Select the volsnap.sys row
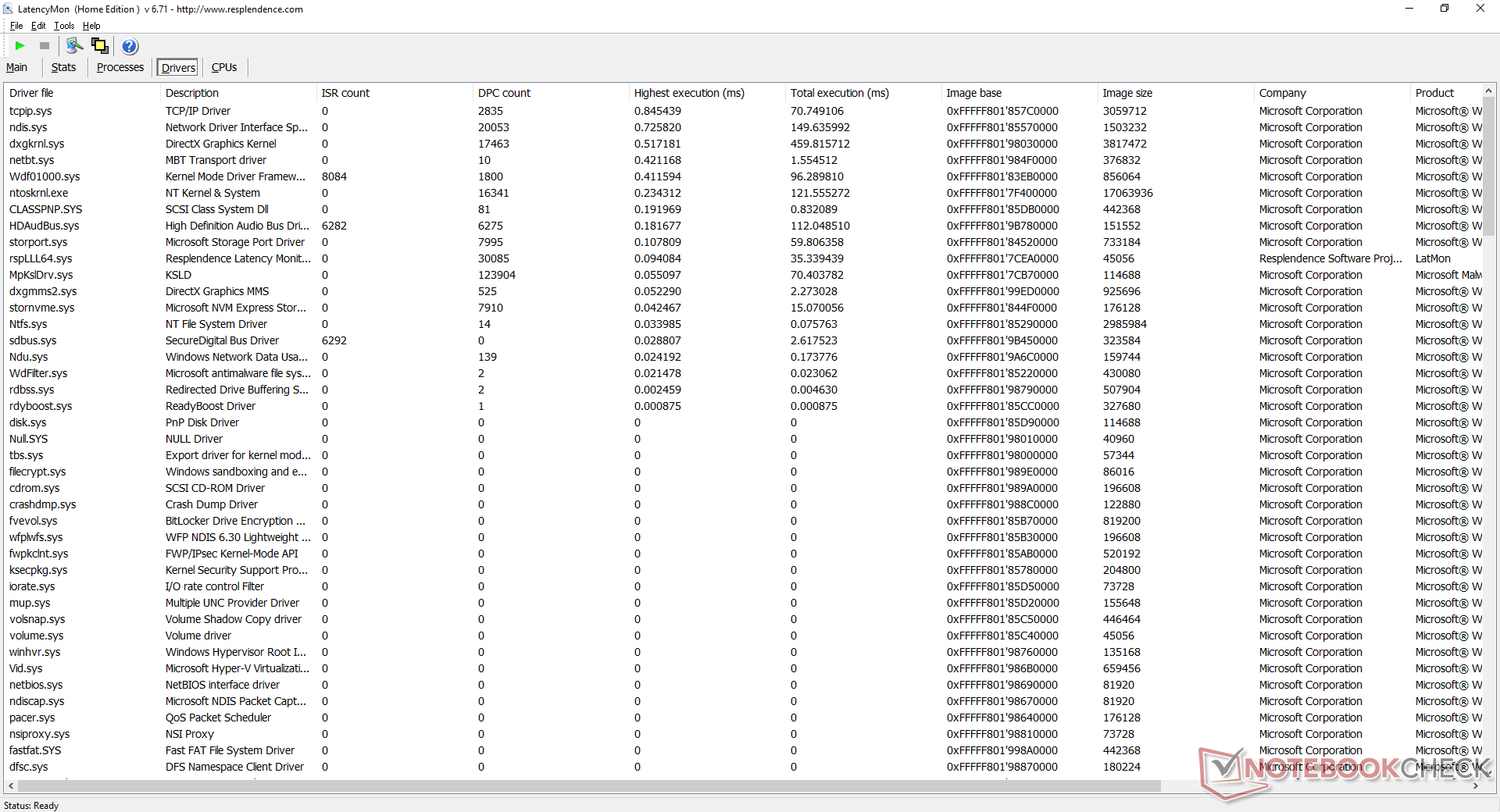This screenshot has height=812, width=1500. [743, 619]
